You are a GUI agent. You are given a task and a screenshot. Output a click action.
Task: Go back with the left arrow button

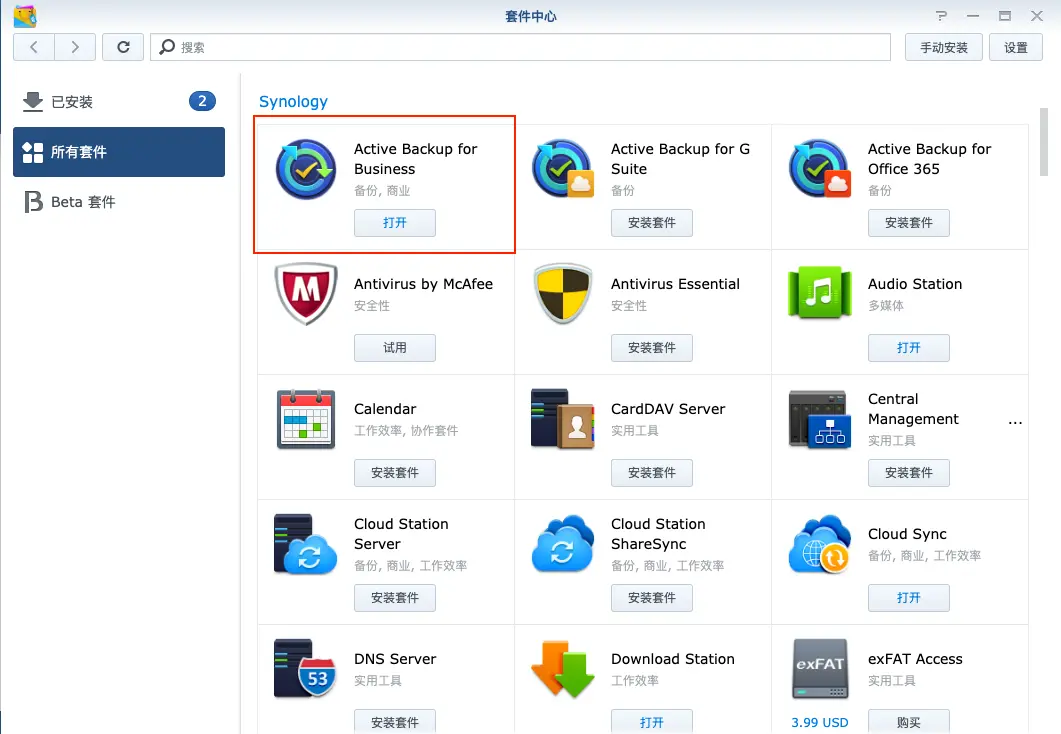tap(34, 47)
